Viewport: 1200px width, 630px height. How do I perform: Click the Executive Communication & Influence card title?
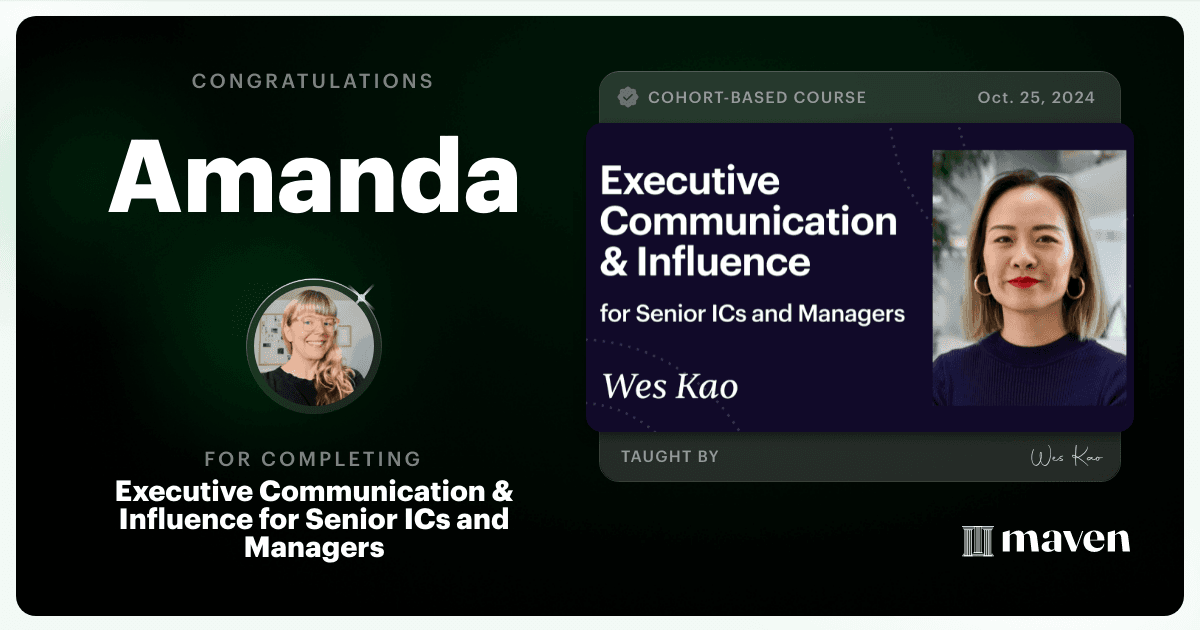click(748, 222)
